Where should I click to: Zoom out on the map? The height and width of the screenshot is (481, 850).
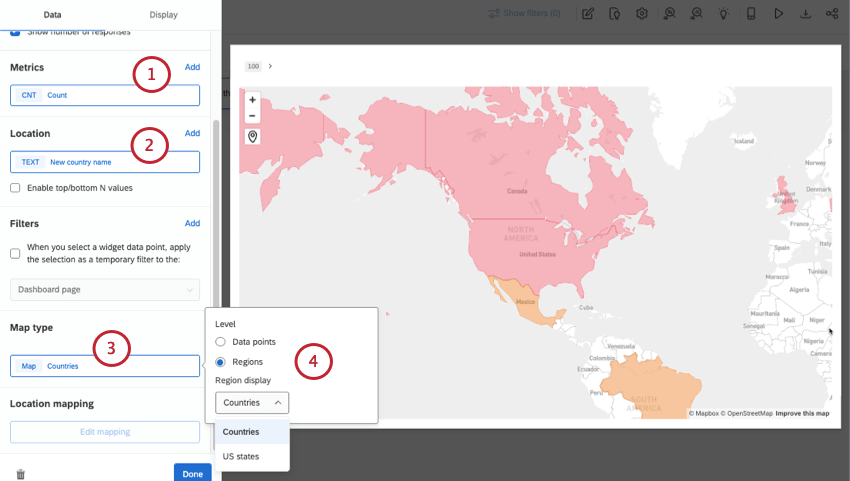tap(252, 116)
